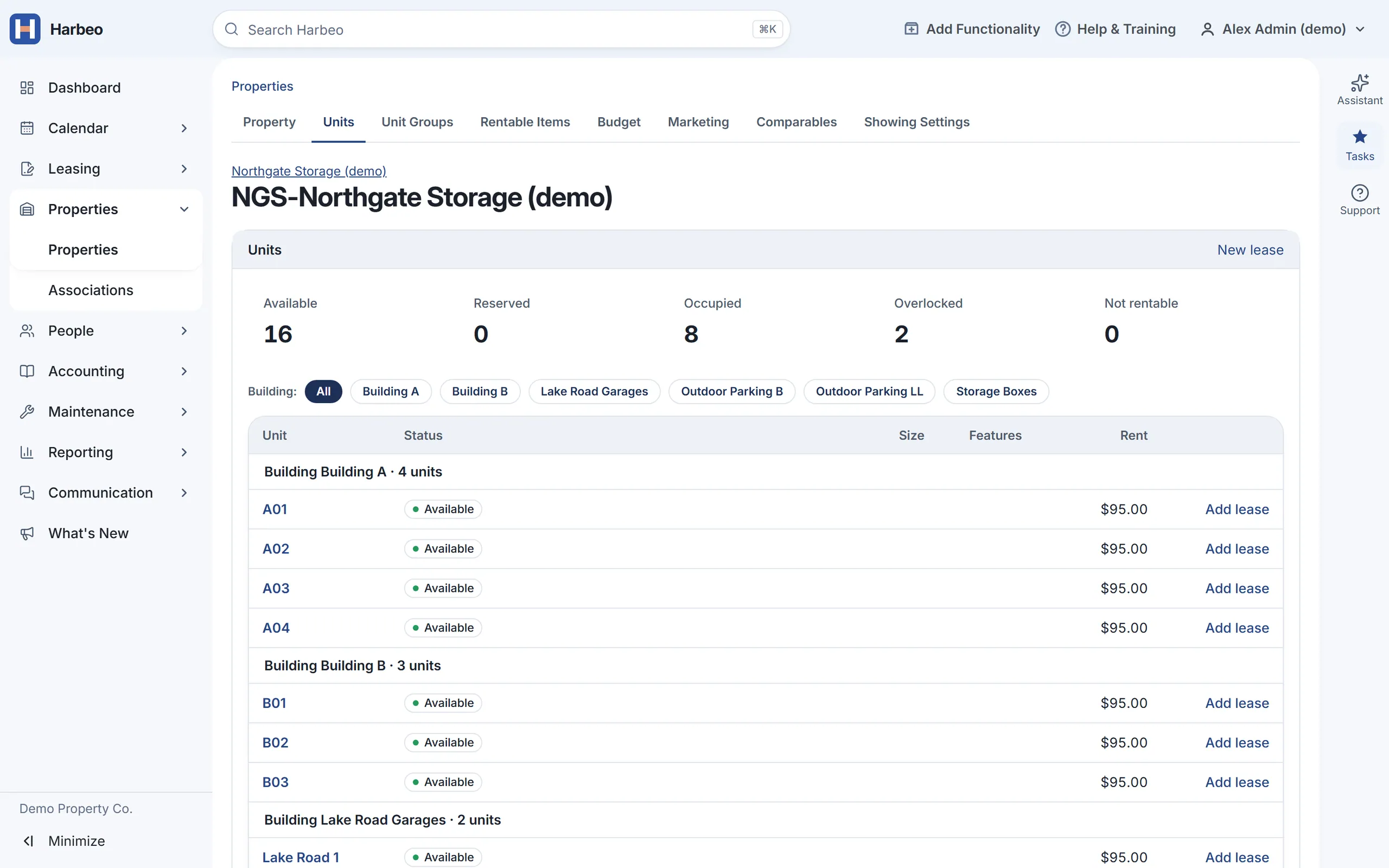Click the People sidebar icon
The image size is (1389, 868).
(x=27, y=331)
